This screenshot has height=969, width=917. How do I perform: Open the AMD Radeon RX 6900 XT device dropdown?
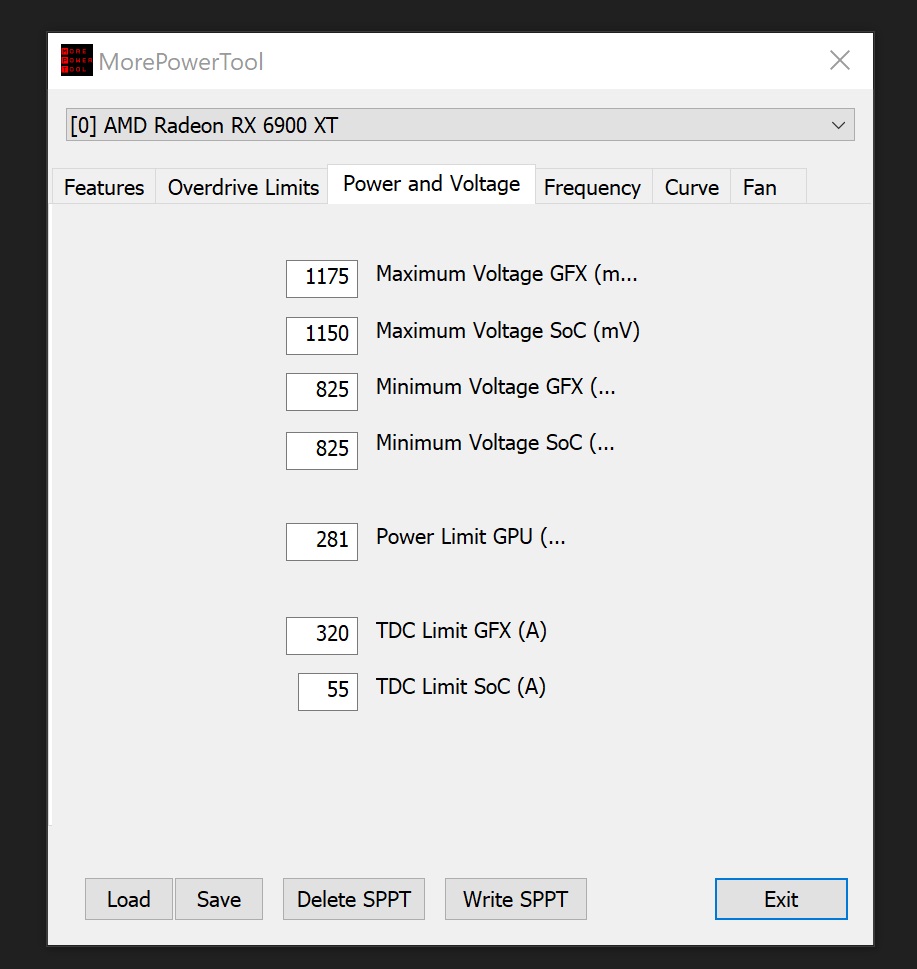pyautogui.click(x=460, y=125)
